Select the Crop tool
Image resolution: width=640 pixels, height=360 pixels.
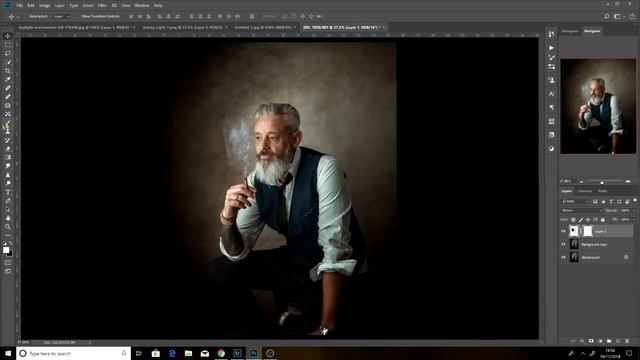(7, 71)
